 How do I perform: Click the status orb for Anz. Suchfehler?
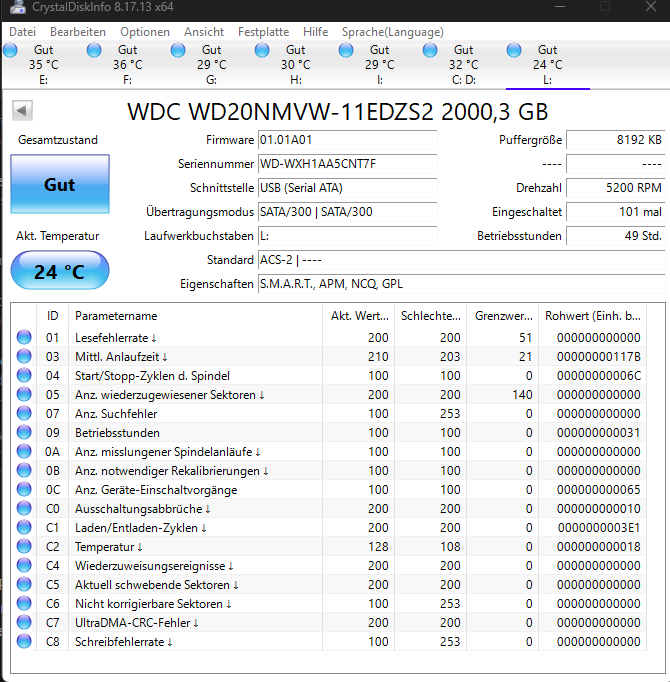24,413
